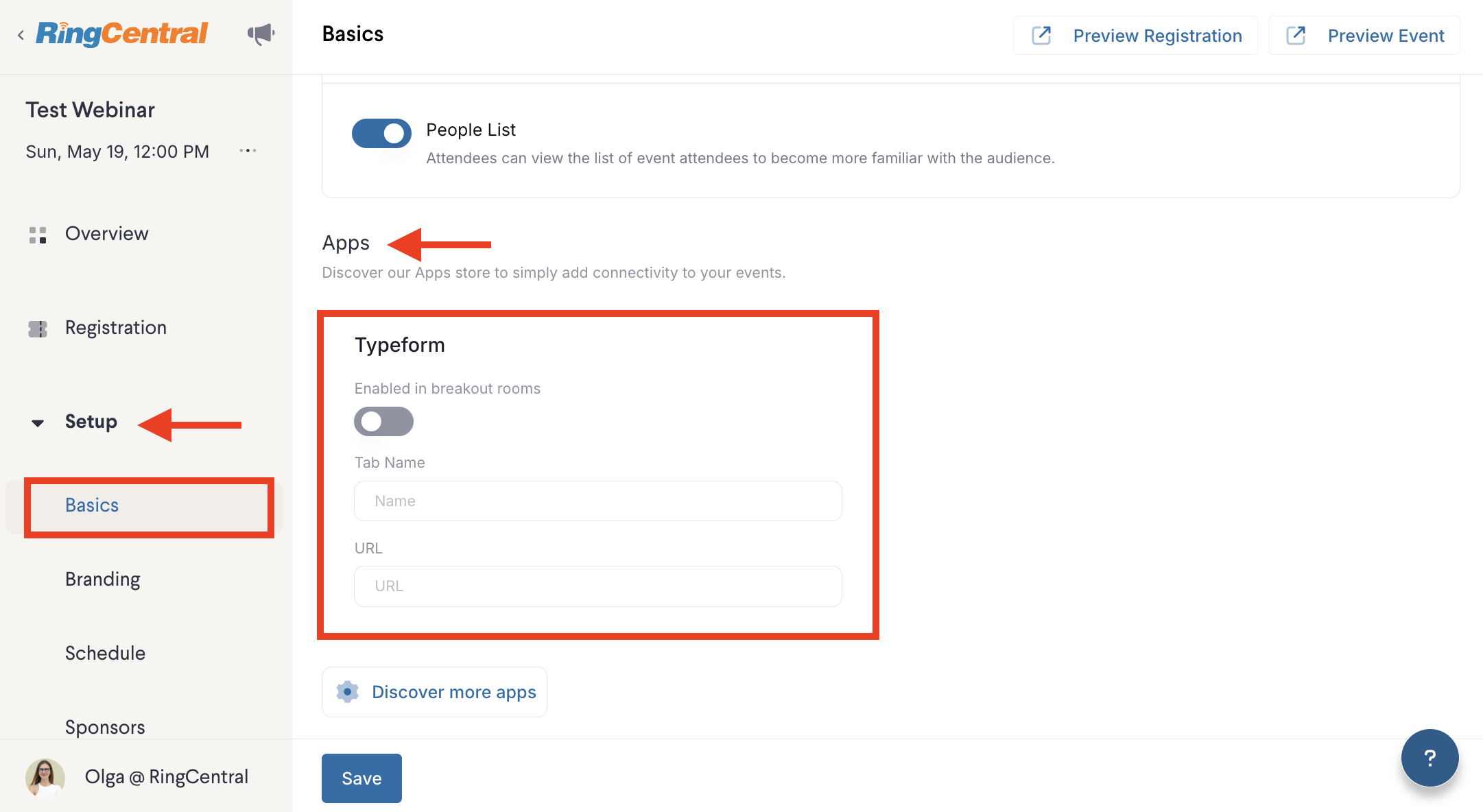Click the gear icon on Discover more apps
Screen dimensions: 1483x812
point(348,692)
